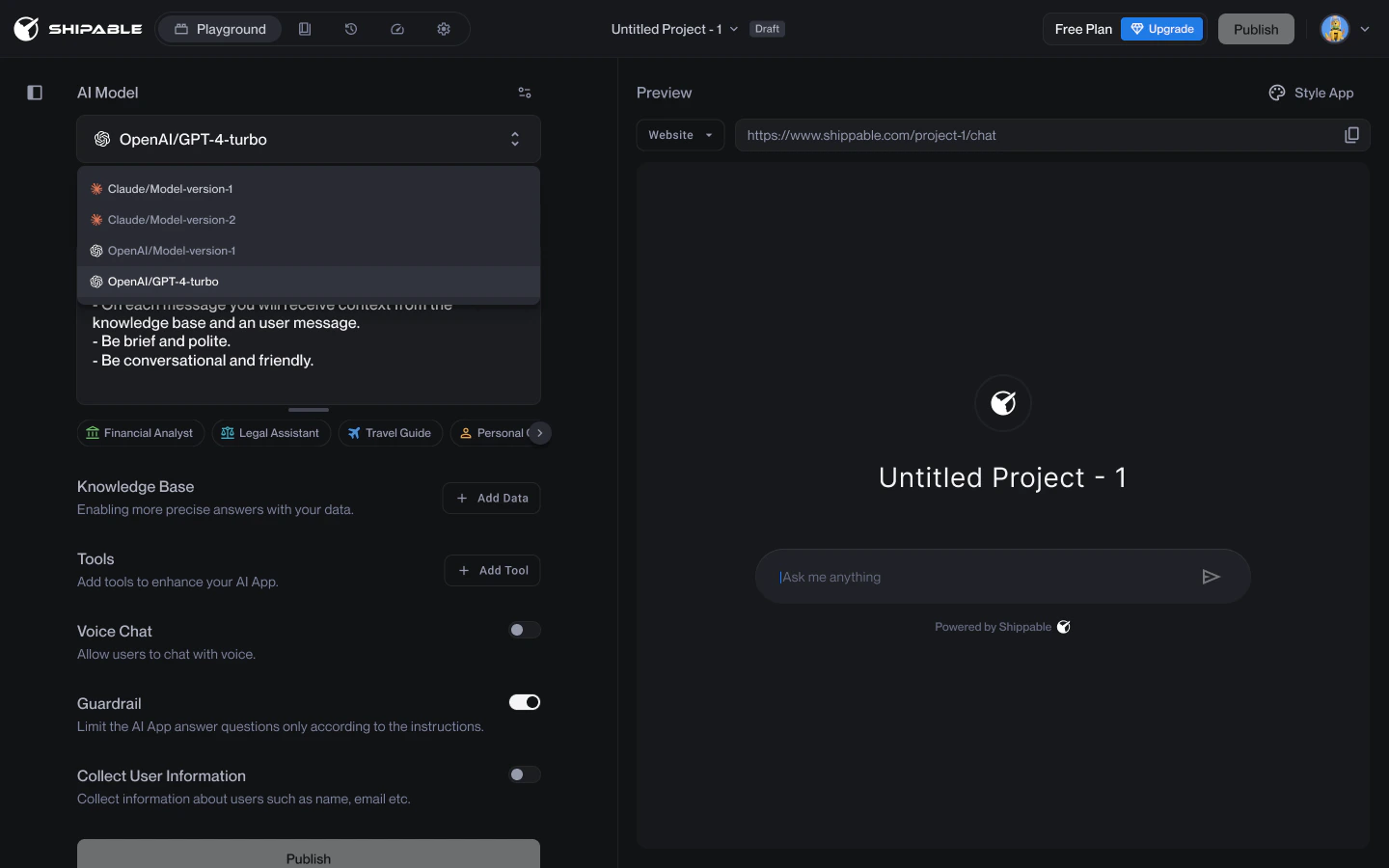Click the Upgrade plan button
This screenshot has height=868, width=1389.
1161,29
